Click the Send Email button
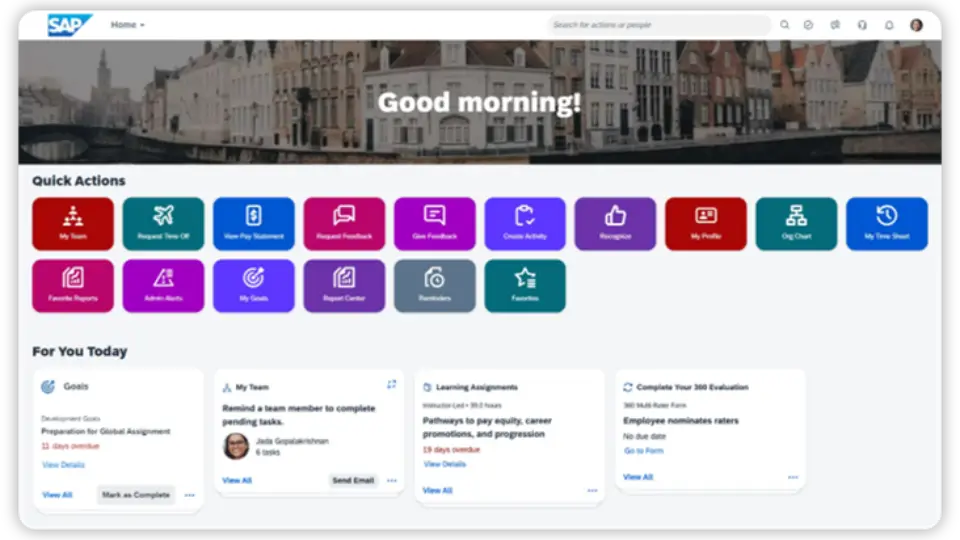The image size is (960, 540). [353, 481]
